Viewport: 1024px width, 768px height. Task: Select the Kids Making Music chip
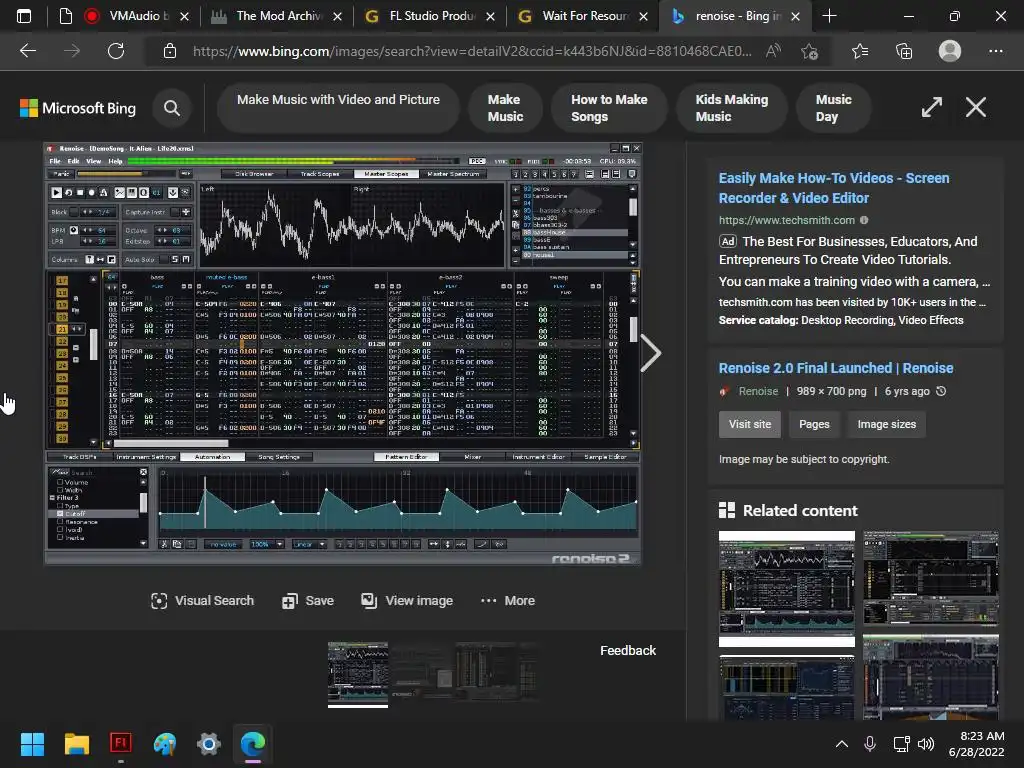pos(731,108)
